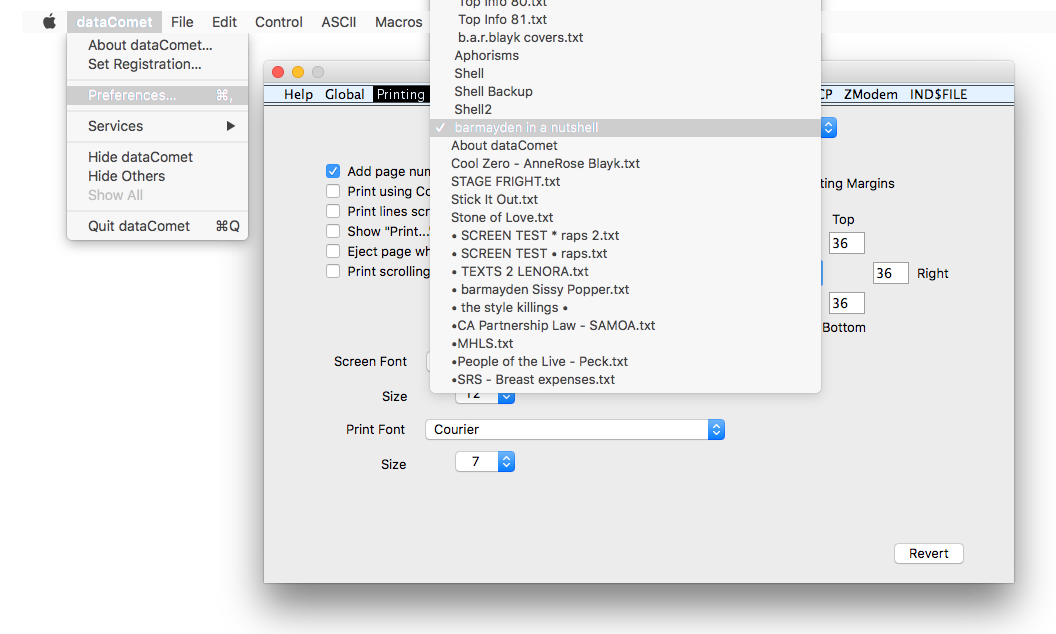The image size is (1056, 634).
Task: Edit the Top margin field
Action: [x=847, y=243]
